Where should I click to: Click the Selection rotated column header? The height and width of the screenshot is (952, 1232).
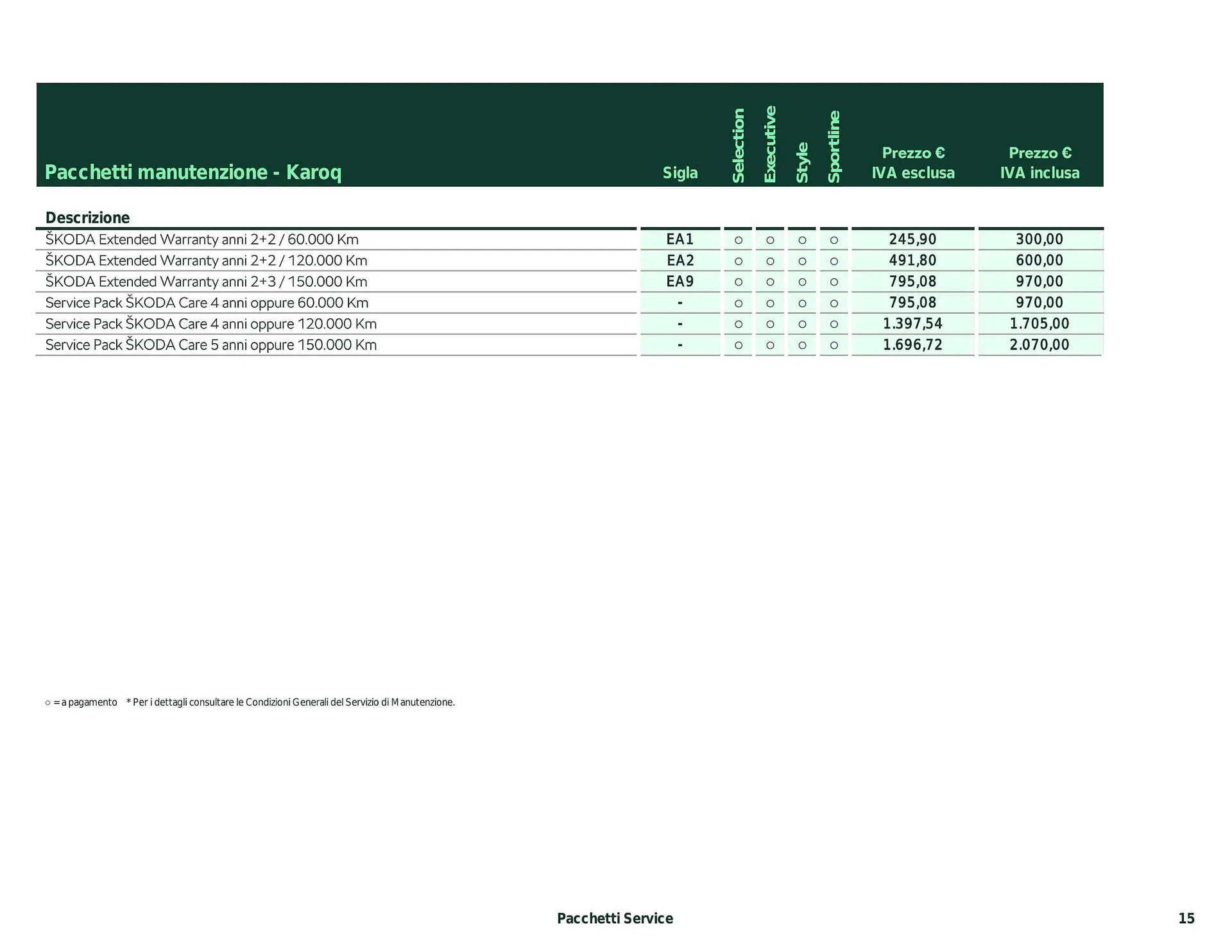(738, 146)
